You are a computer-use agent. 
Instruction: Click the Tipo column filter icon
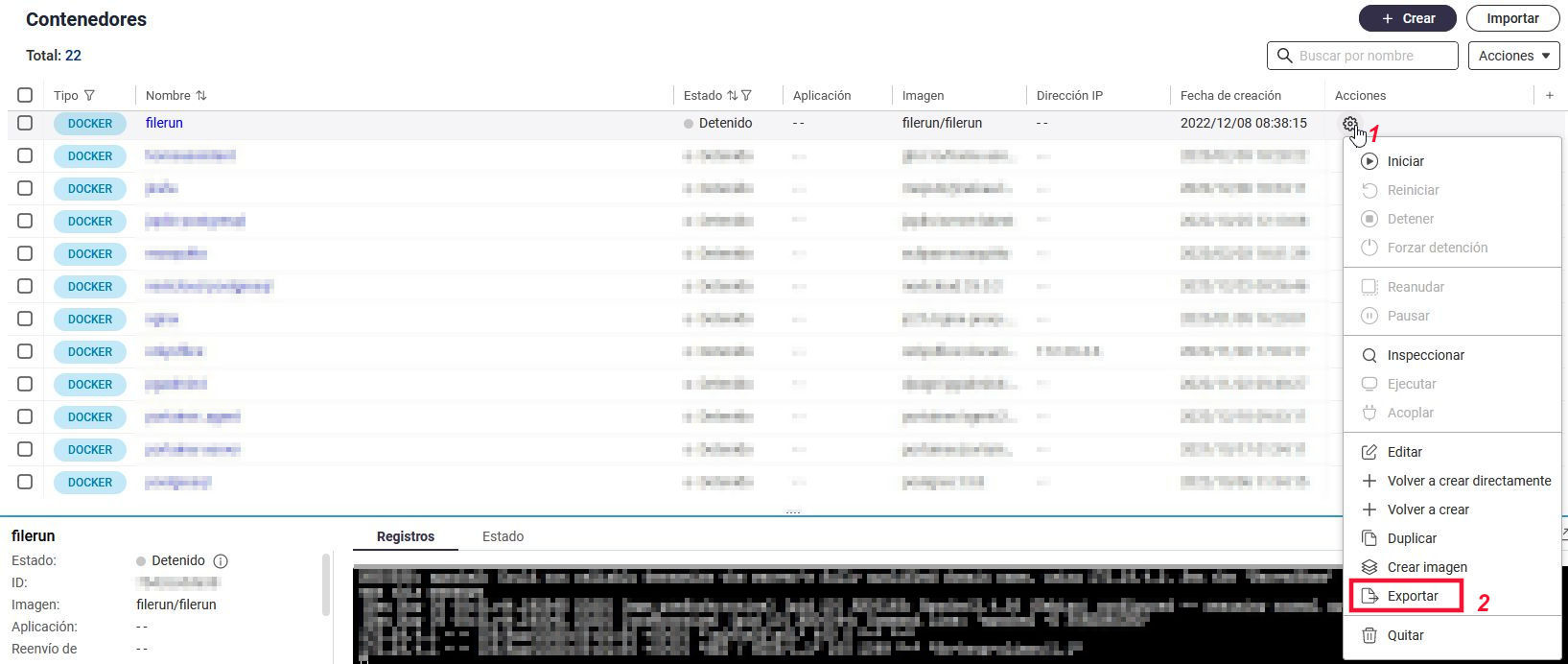click(89, 96)
